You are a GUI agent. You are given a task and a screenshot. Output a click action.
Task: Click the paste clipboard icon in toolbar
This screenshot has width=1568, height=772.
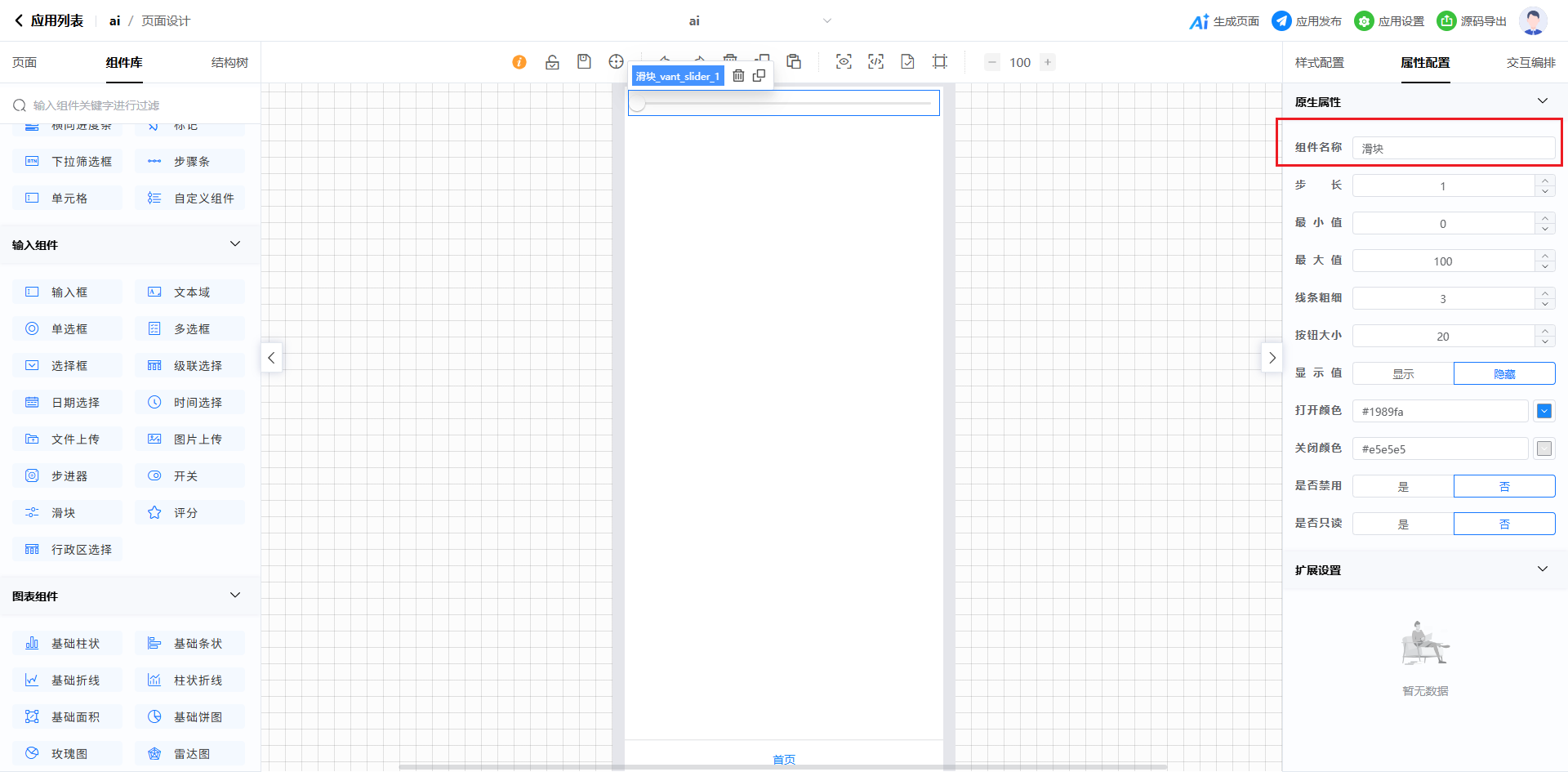794,62
